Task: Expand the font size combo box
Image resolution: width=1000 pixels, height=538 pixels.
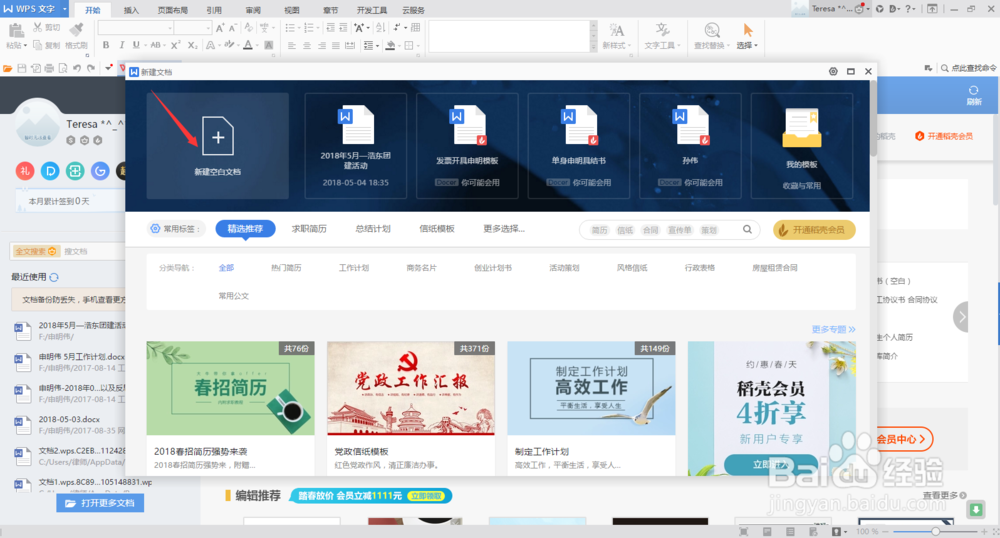Action: point(208,28)
